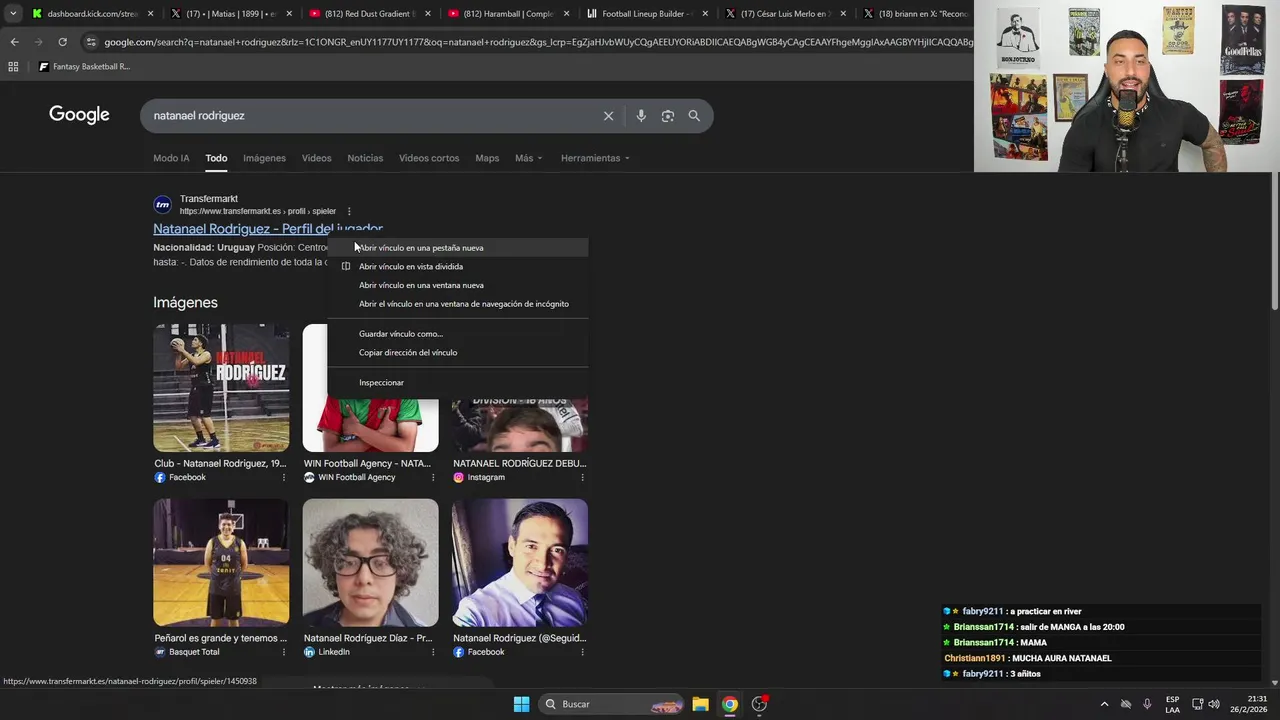The image size is (1280, 720).
Task: Open the Fantasy Basketball bookmark
Action: coord(84,67)
